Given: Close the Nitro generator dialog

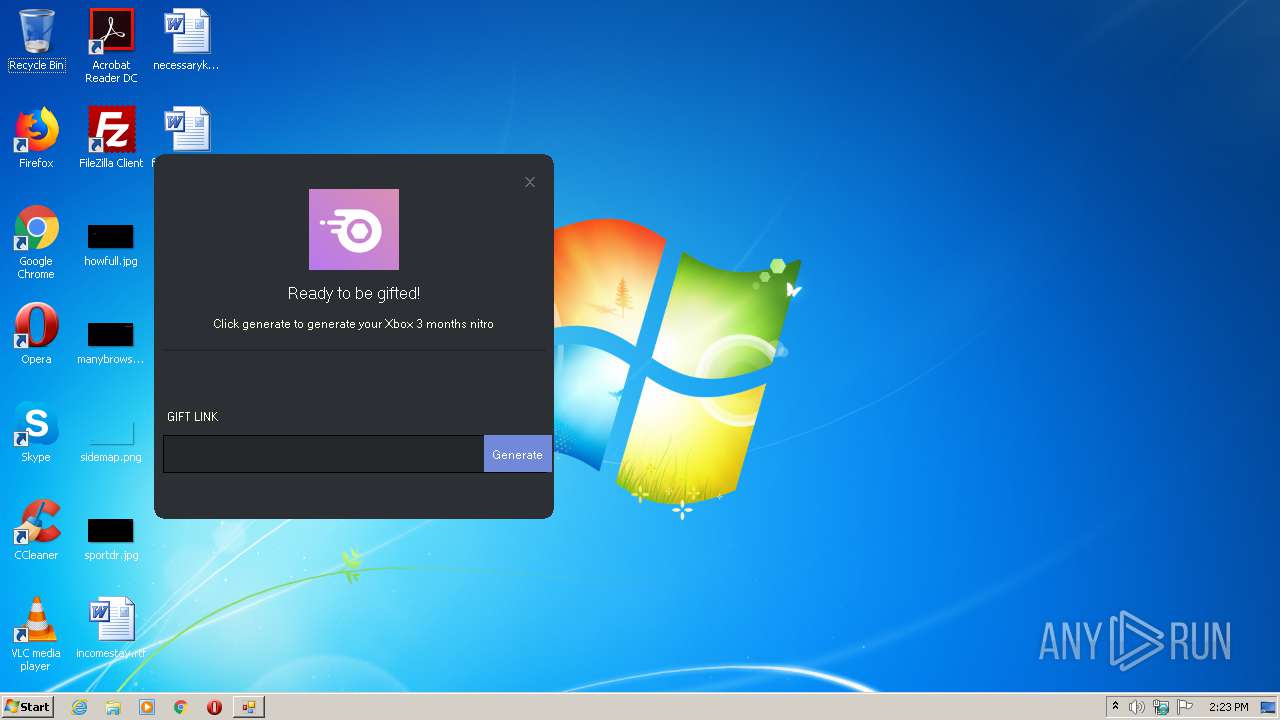Looking at the screenshot, I should (x=530, y=182).
